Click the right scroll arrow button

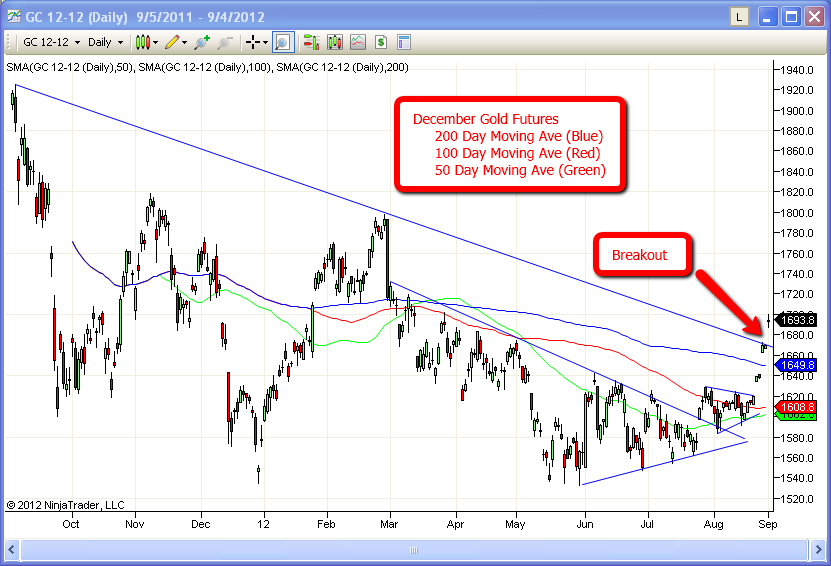(818, 550)
